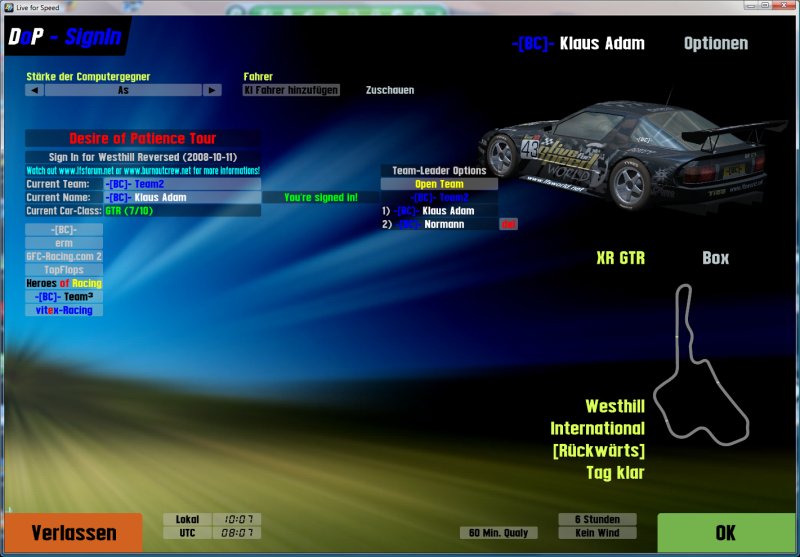Choose the 'TopFlops' team
Viewport: 800px width, 557px height.
[x=64, y=270]
